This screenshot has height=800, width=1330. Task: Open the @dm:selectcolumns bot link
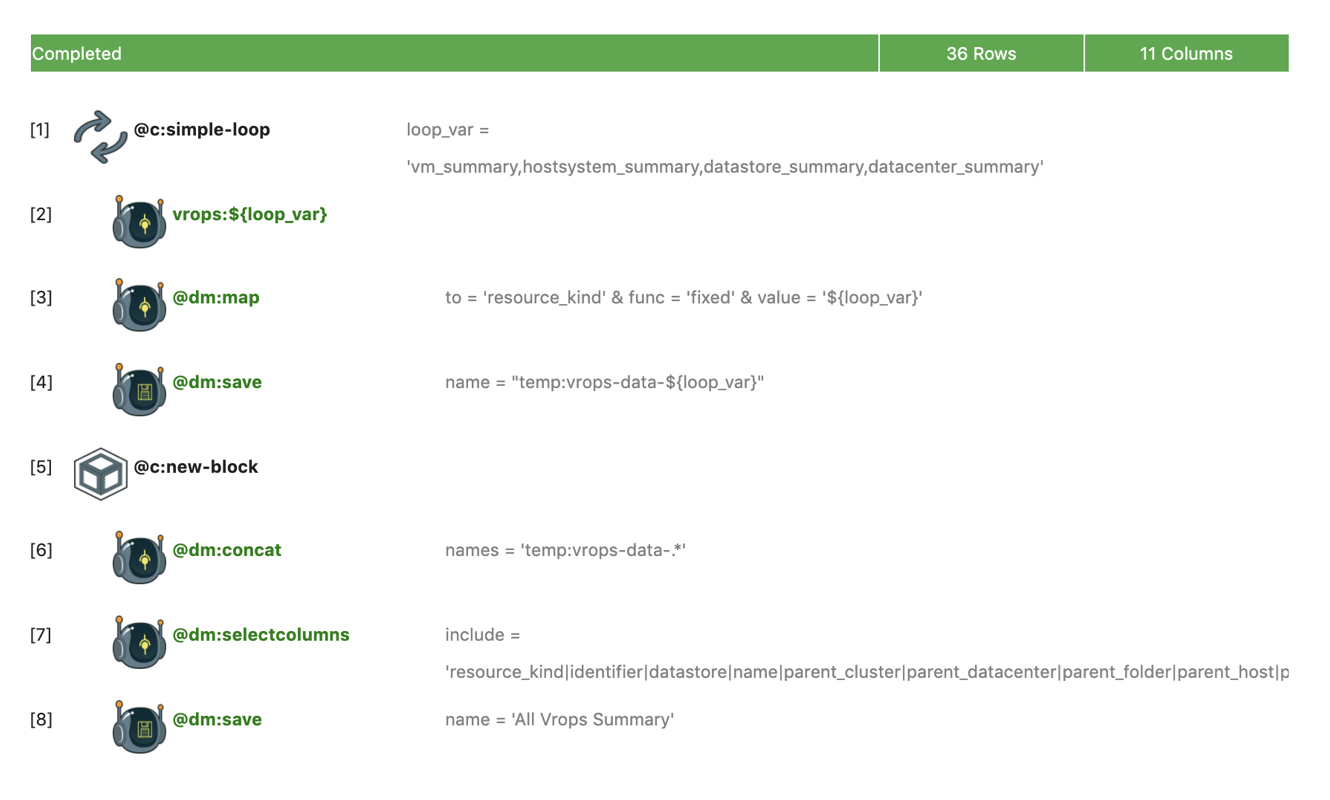click(x=261, y=635)
